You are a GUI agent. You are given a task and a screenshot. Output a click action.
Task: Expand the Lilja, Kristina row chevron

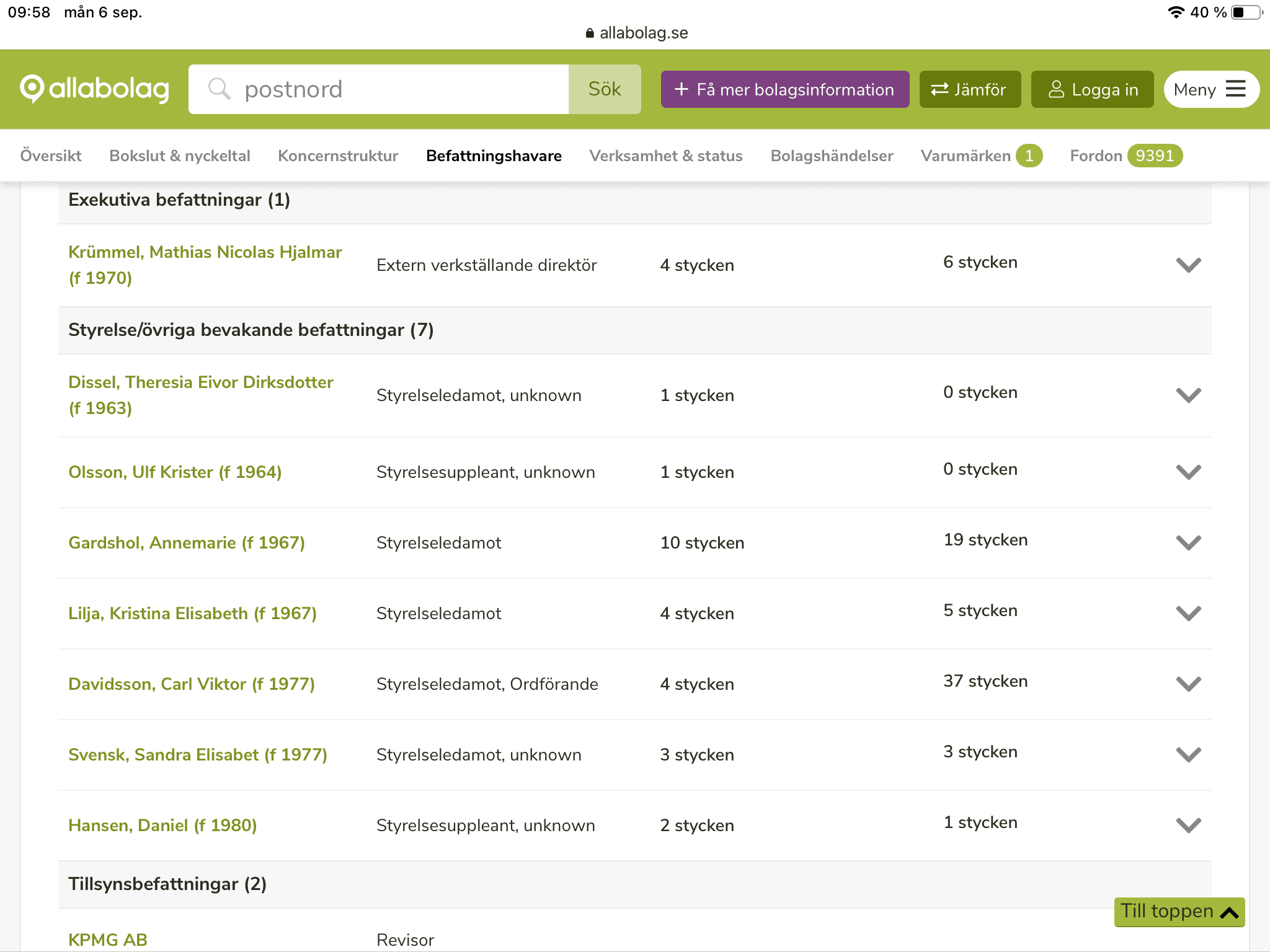[1188, 614]
